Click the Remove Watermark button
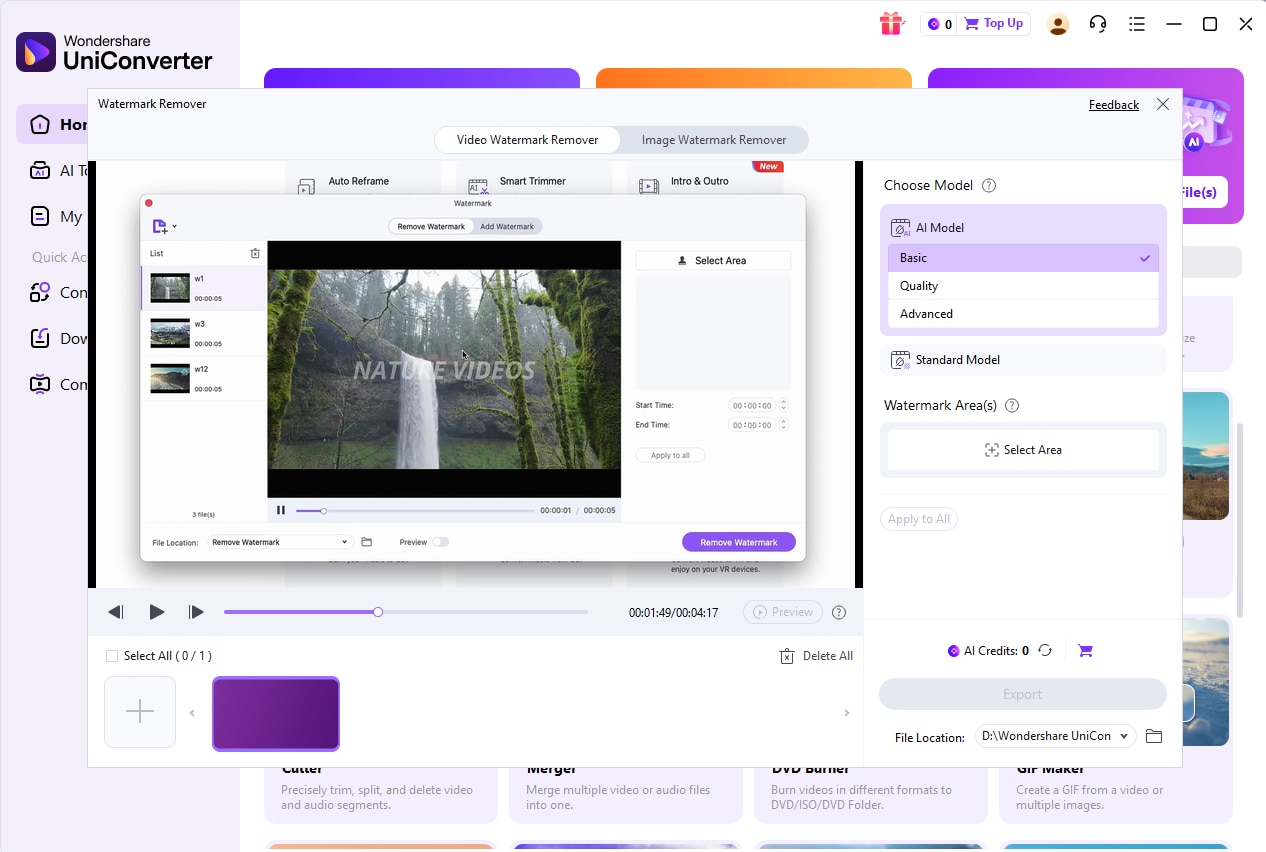This screenshot has width=1266, height=852. pyautogui.click(x=738, y=541)
